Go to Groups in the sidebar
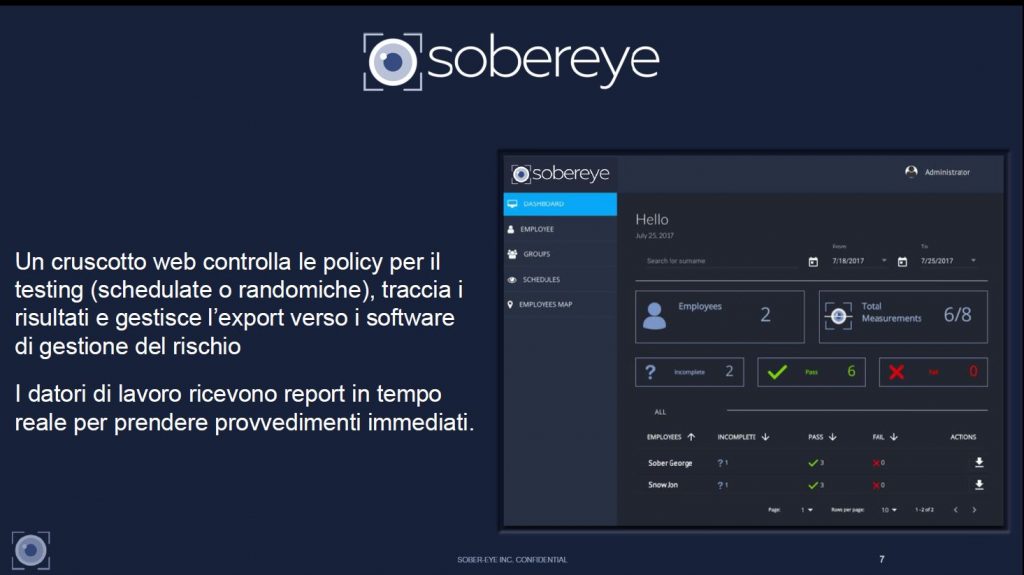The height and width of the screenshot is (575, 1024). (560, 254)
